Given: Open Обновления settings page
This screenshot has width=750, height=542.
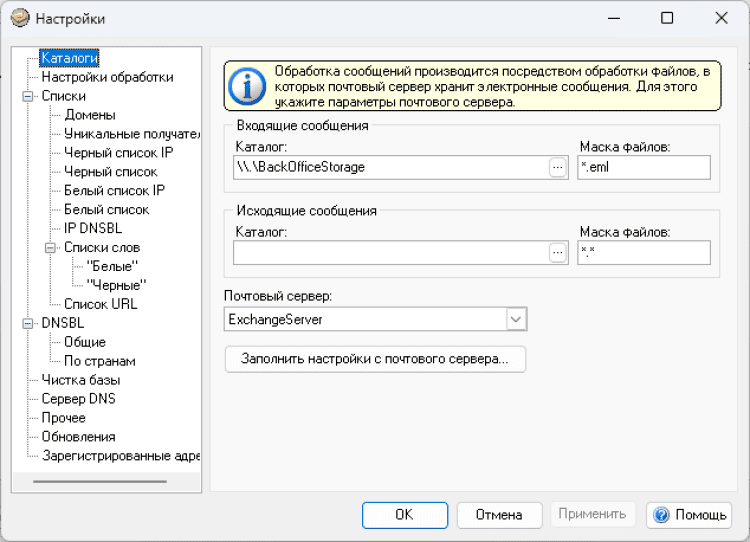Looking at the screenshot, I should [78, 437].
